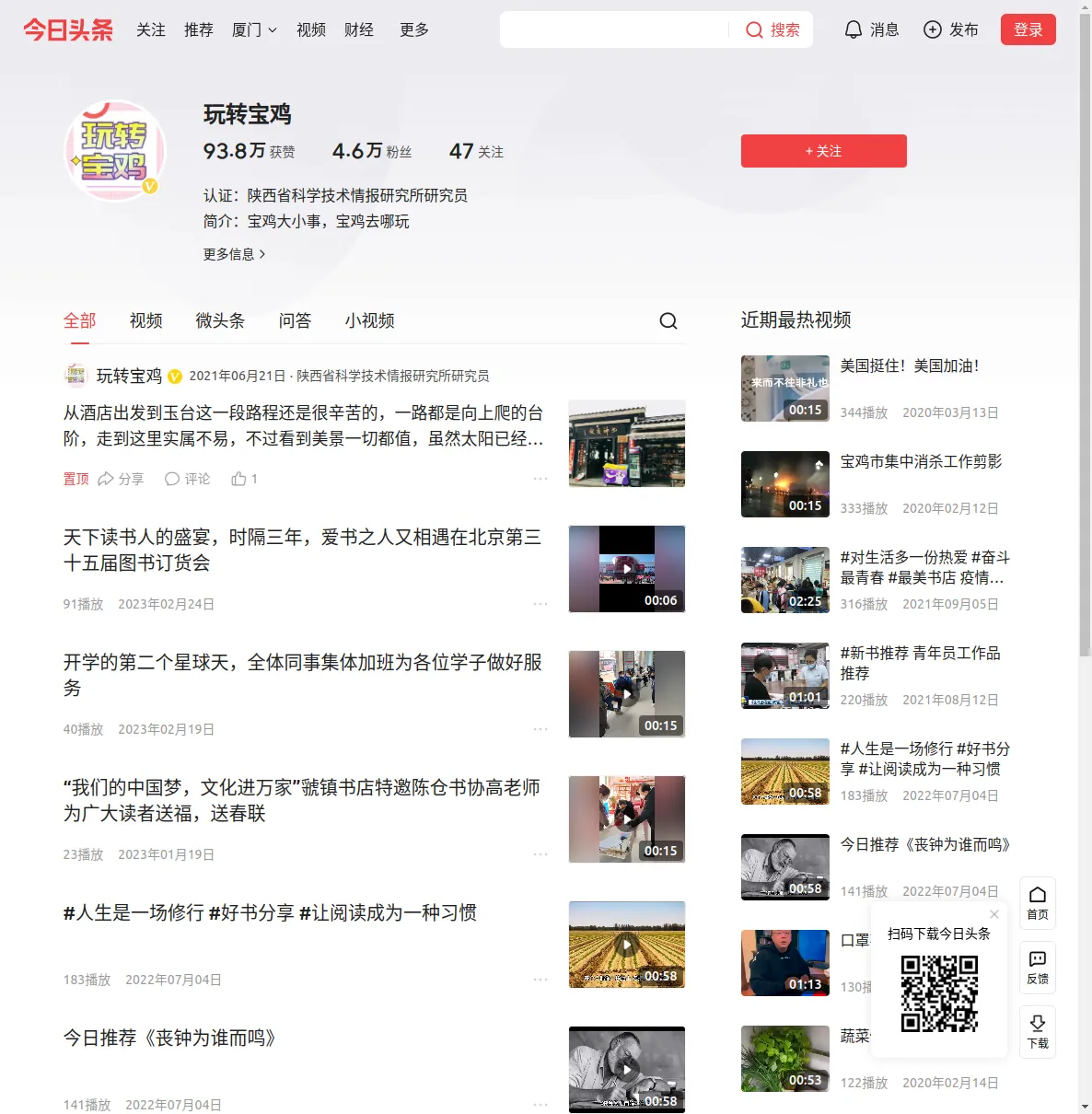This screenshot has height=1114, width=1092.
Task: Click the 评论 comment icon on the pinned post
Action: pos(171,479)
